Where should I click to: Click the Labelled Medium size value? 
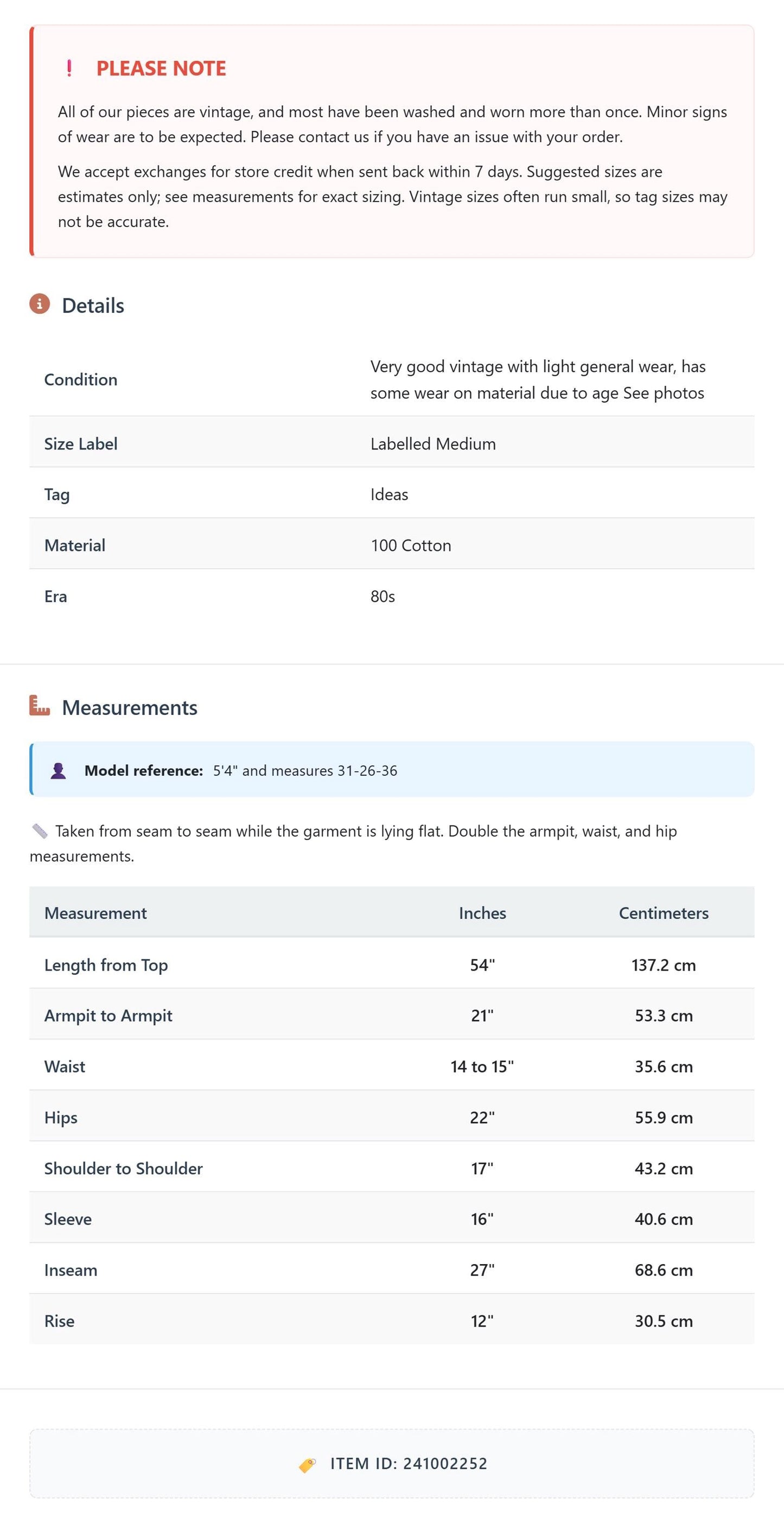coord(433,444)
